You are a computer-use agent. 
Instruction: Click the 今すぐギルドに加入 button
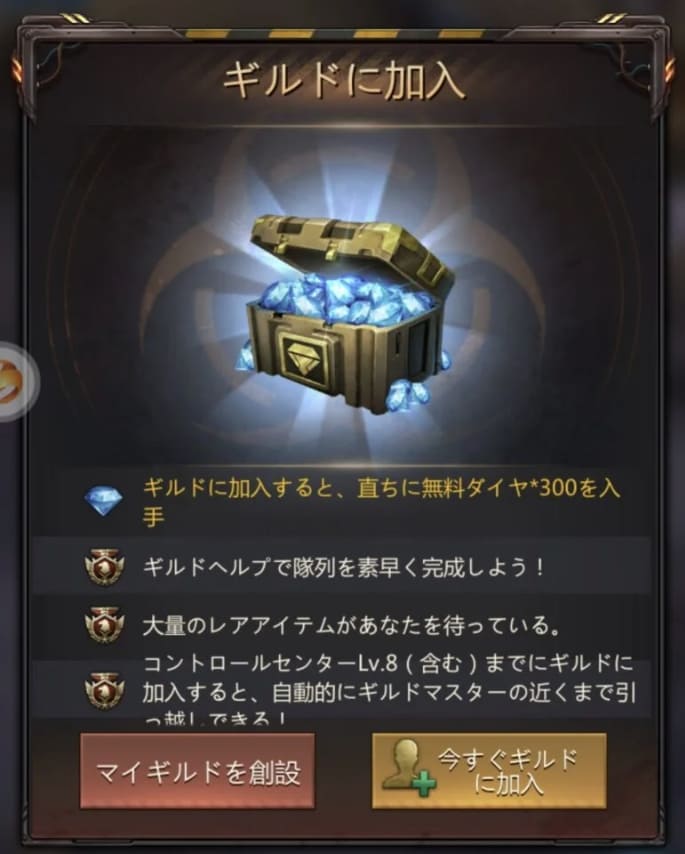coord(488,770)
